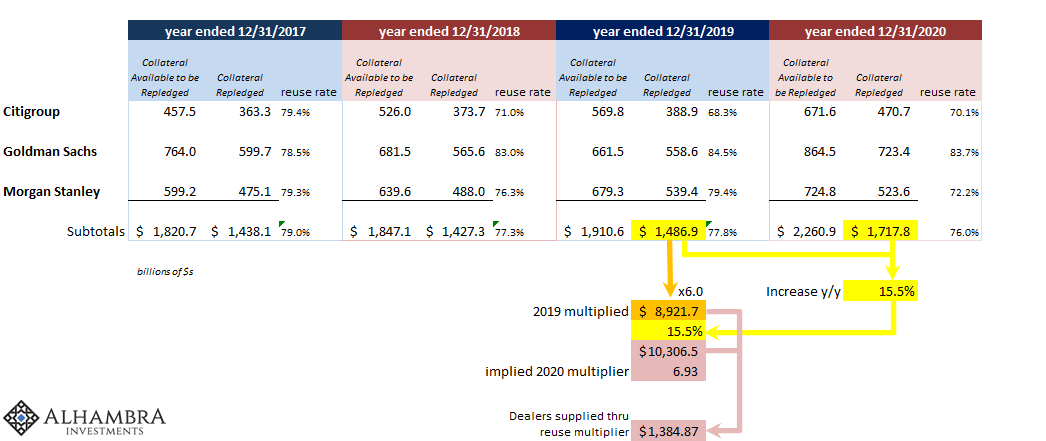
Task: Click the Subtotals row label
Action: tap(95, 232)
